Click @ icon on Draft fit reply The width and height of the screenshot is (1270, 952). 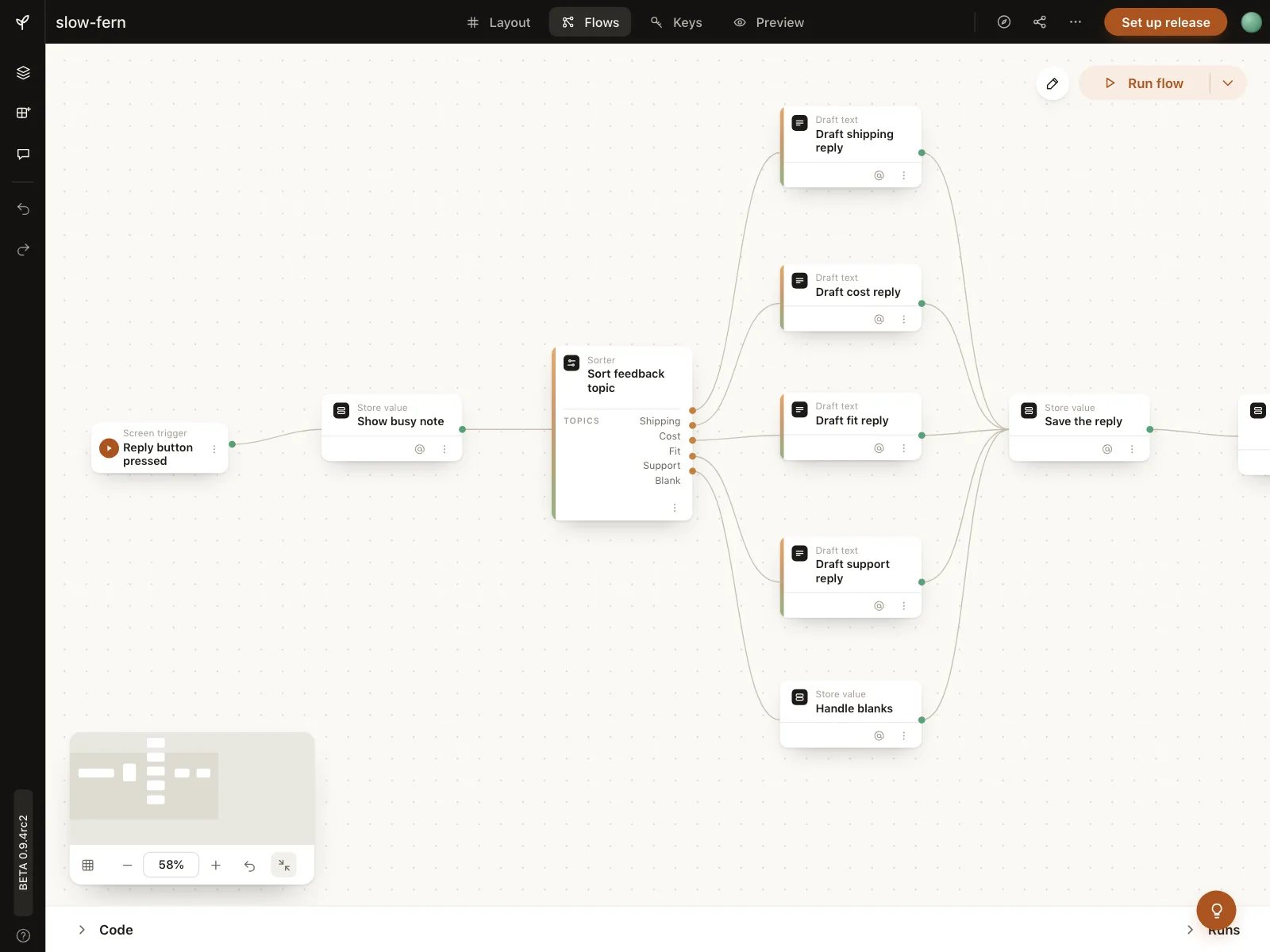879,448
